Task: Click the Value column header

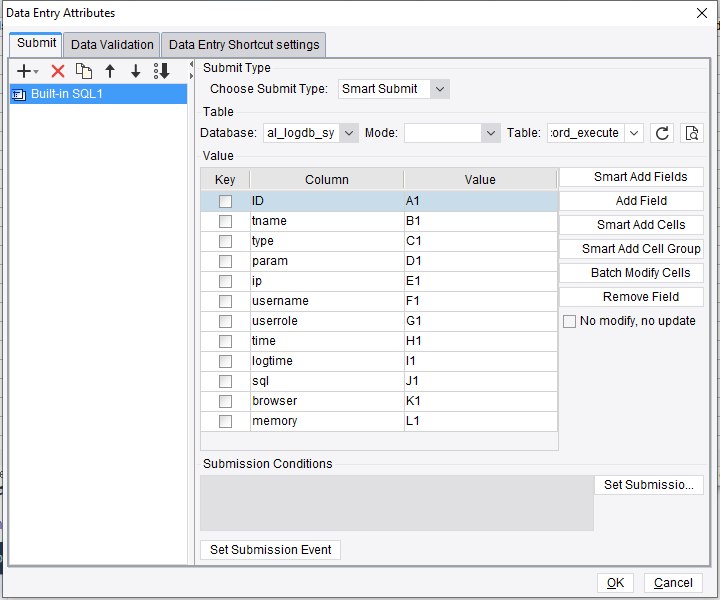Action: (x=480, y=179)
